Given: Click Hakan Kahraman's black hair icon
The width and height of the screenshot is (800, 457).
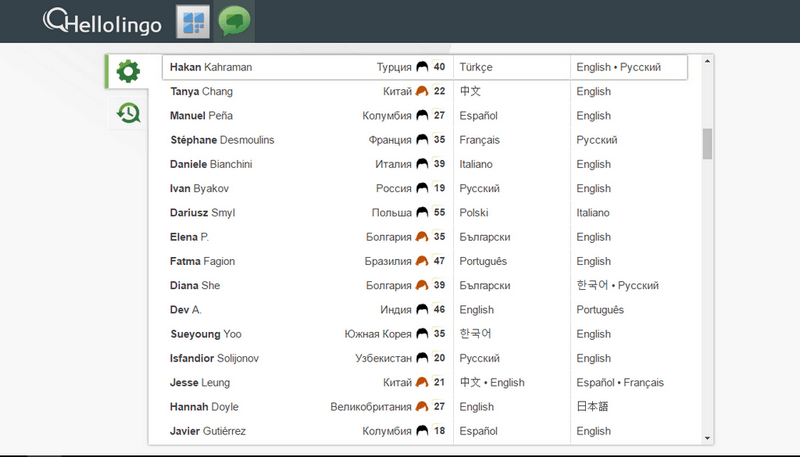Looking at the screenshot, I should (422, 67).
